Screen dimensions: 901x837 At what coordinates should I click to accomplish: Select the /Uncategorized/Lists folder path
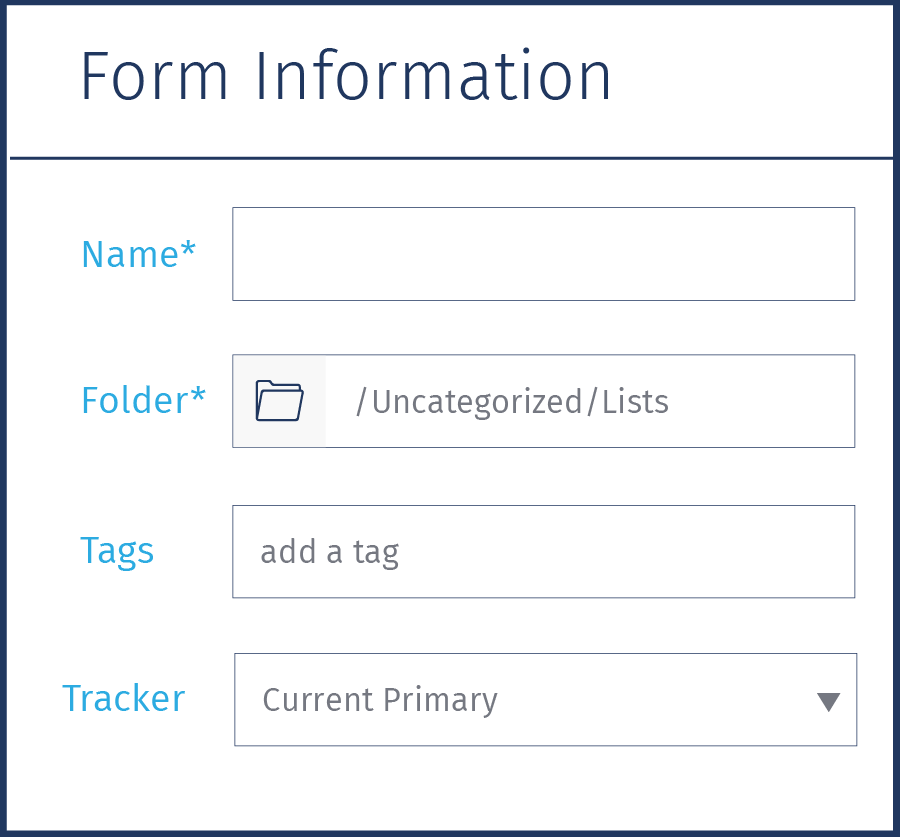[x=512, y=402]
